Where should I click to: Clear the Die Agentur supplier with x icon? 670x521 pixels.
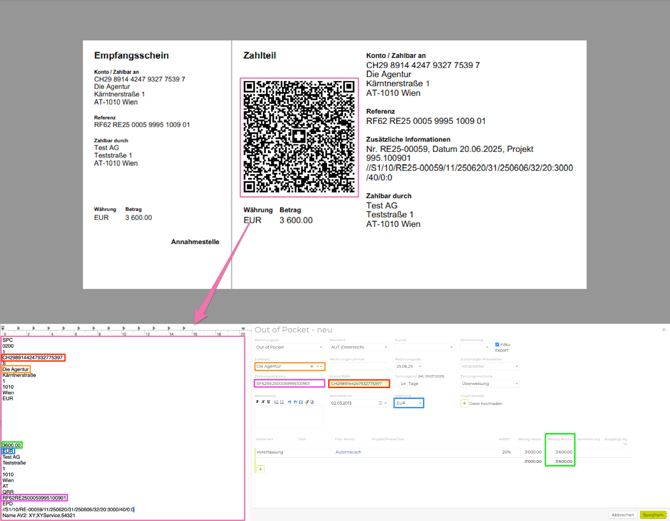click(311, 367)
